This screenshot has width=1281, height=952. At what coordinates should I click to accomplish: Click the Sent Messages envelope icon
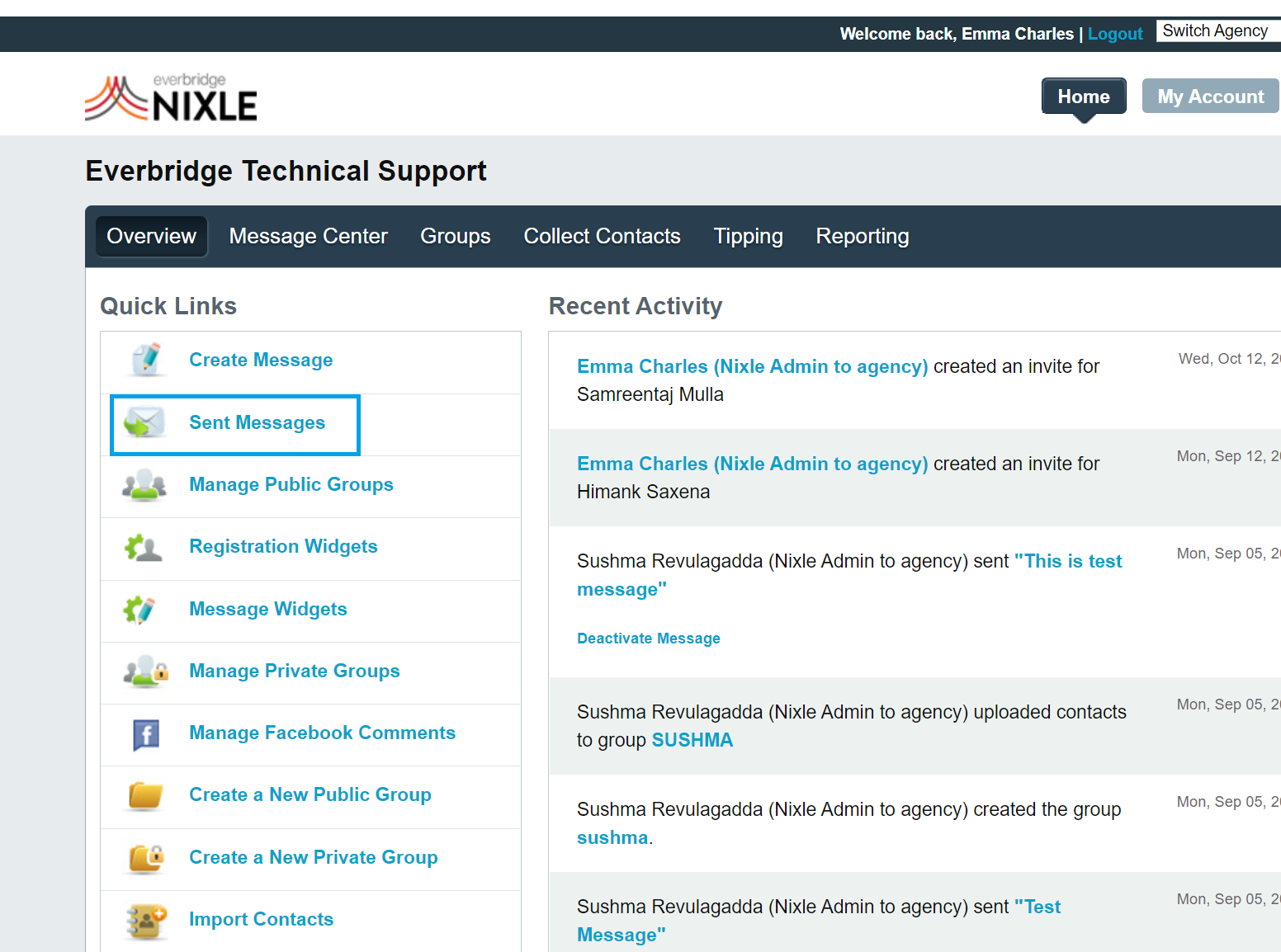(144, 423)
